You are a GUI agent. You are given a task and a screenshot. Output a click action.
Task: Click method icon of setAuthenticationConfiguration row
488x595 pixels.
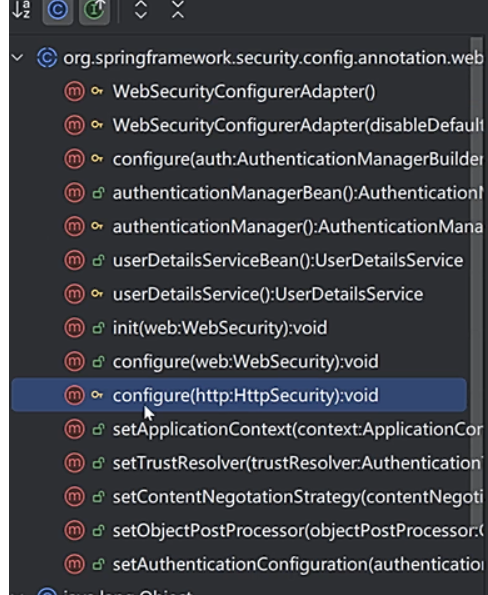[74, 564]
